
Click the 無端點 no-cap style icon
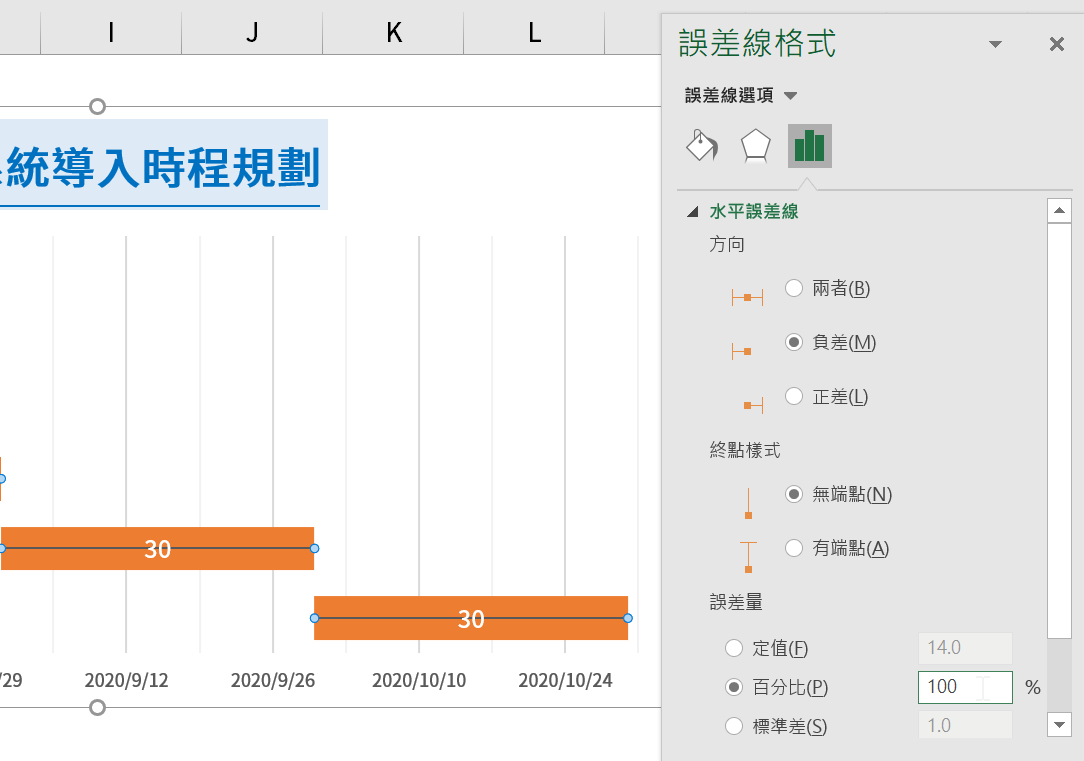(748, 503)
